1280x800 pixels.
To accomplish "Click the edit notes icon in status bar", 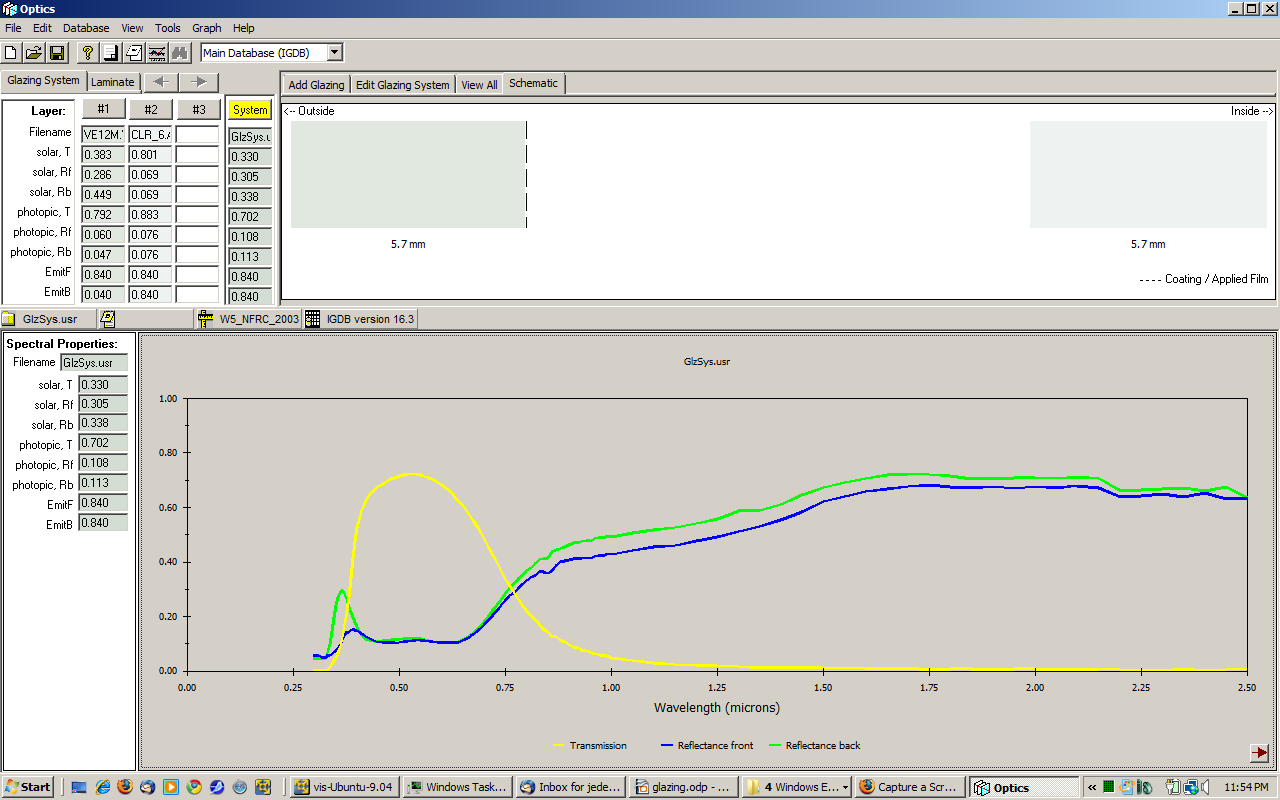I will pyautogui.click(x=105, y=318).
